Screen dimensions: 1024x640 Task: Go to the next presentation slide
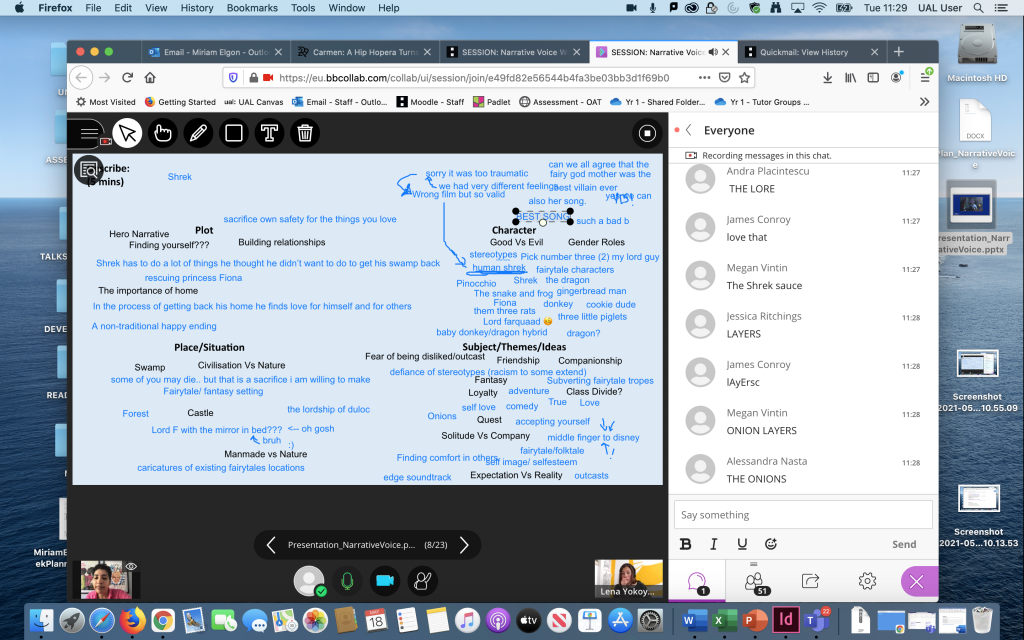point(464,545)
